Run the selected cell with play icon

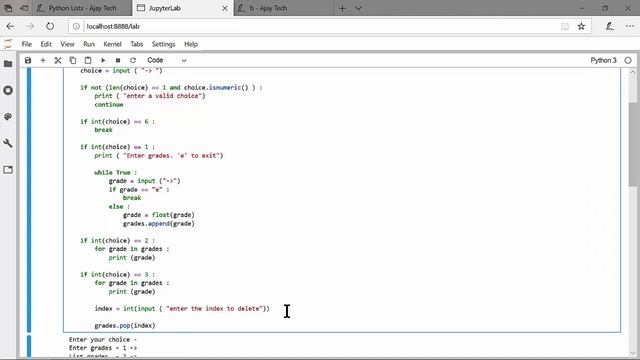[x=103, y=60]
